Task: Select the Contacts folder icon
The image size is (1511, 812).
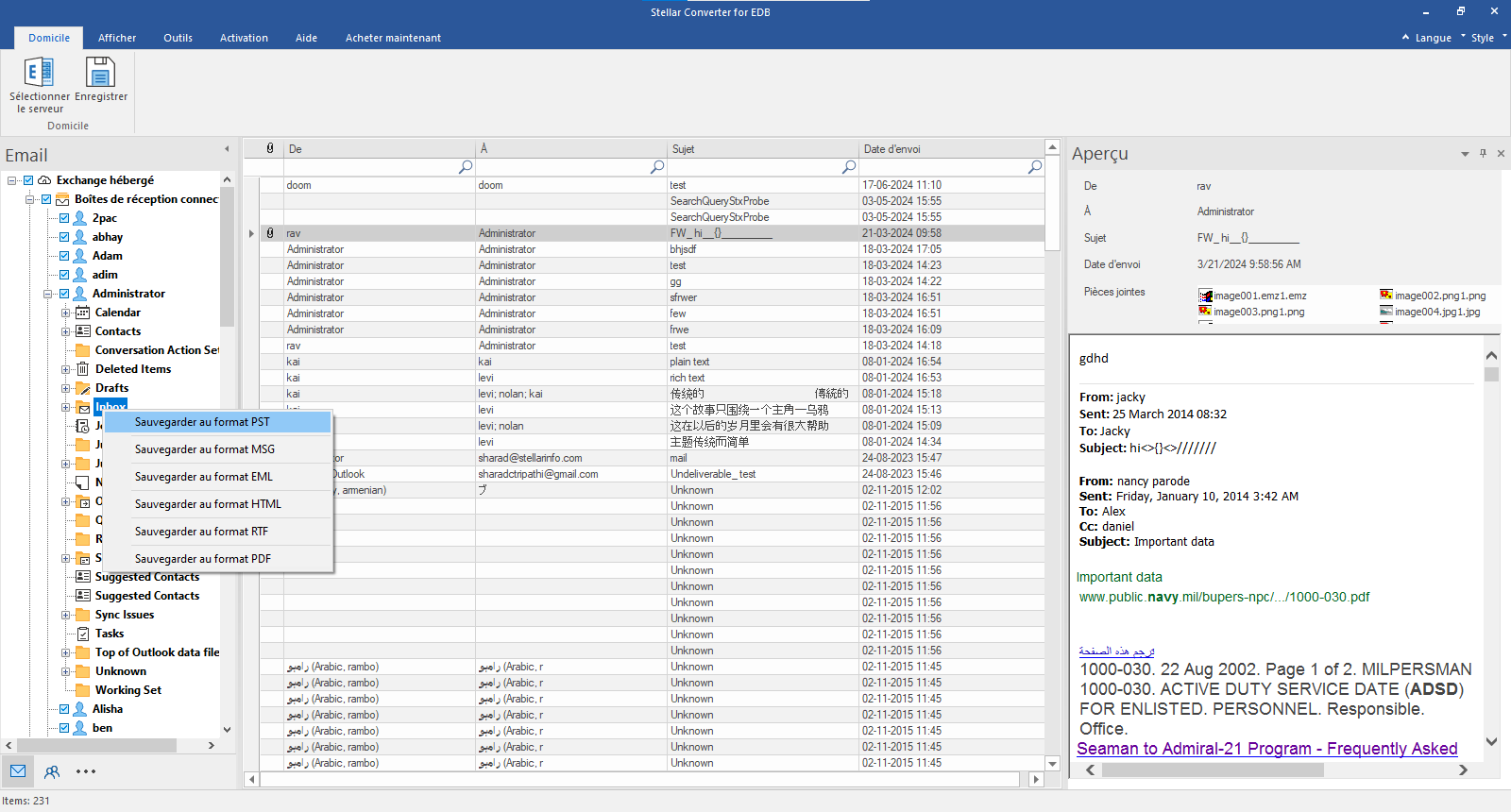Action: (x=83, y=331)
